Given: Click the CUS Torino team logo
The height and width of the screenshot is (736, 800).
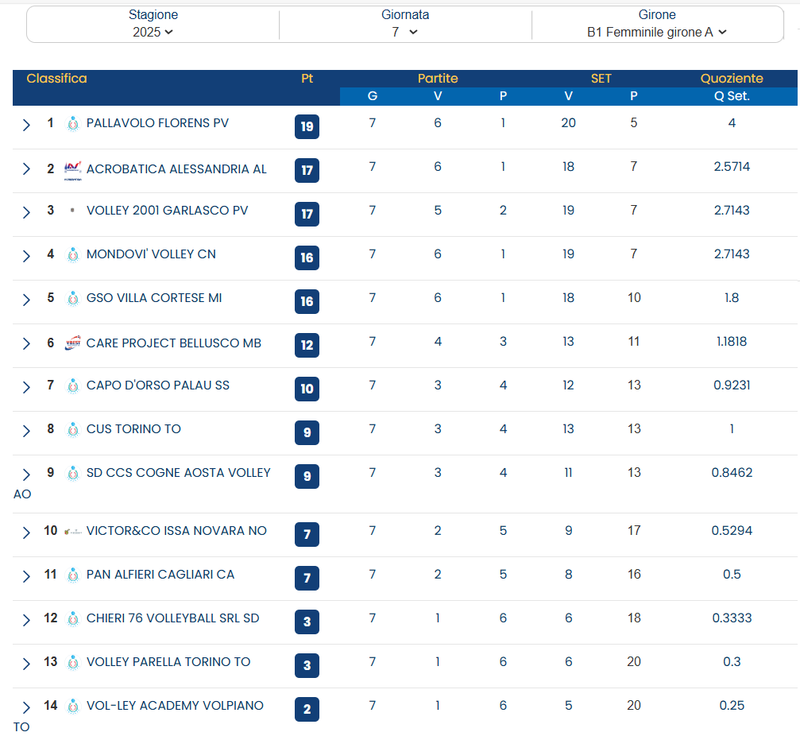Looking at the screenshot, I should click(72, 430).
